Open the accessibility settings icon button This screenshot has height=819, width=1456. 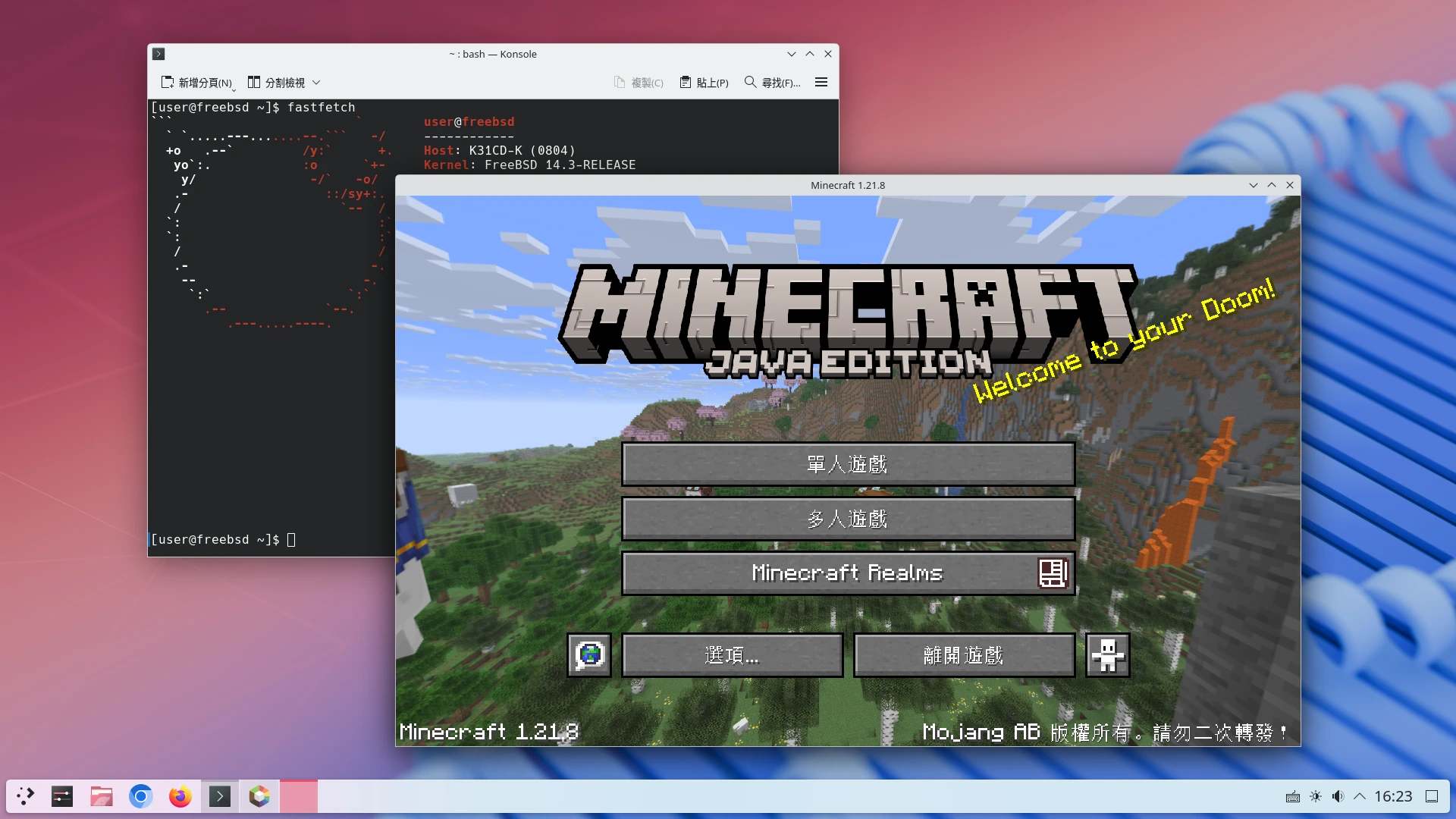(1107, 655)
